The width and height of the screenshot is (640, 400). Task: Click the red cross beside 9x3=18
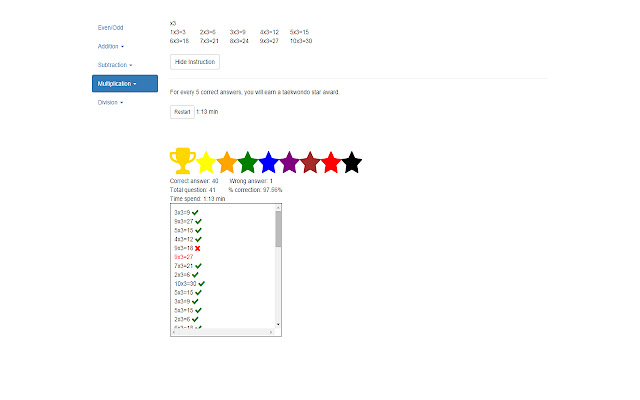click(x=198, y=248)
